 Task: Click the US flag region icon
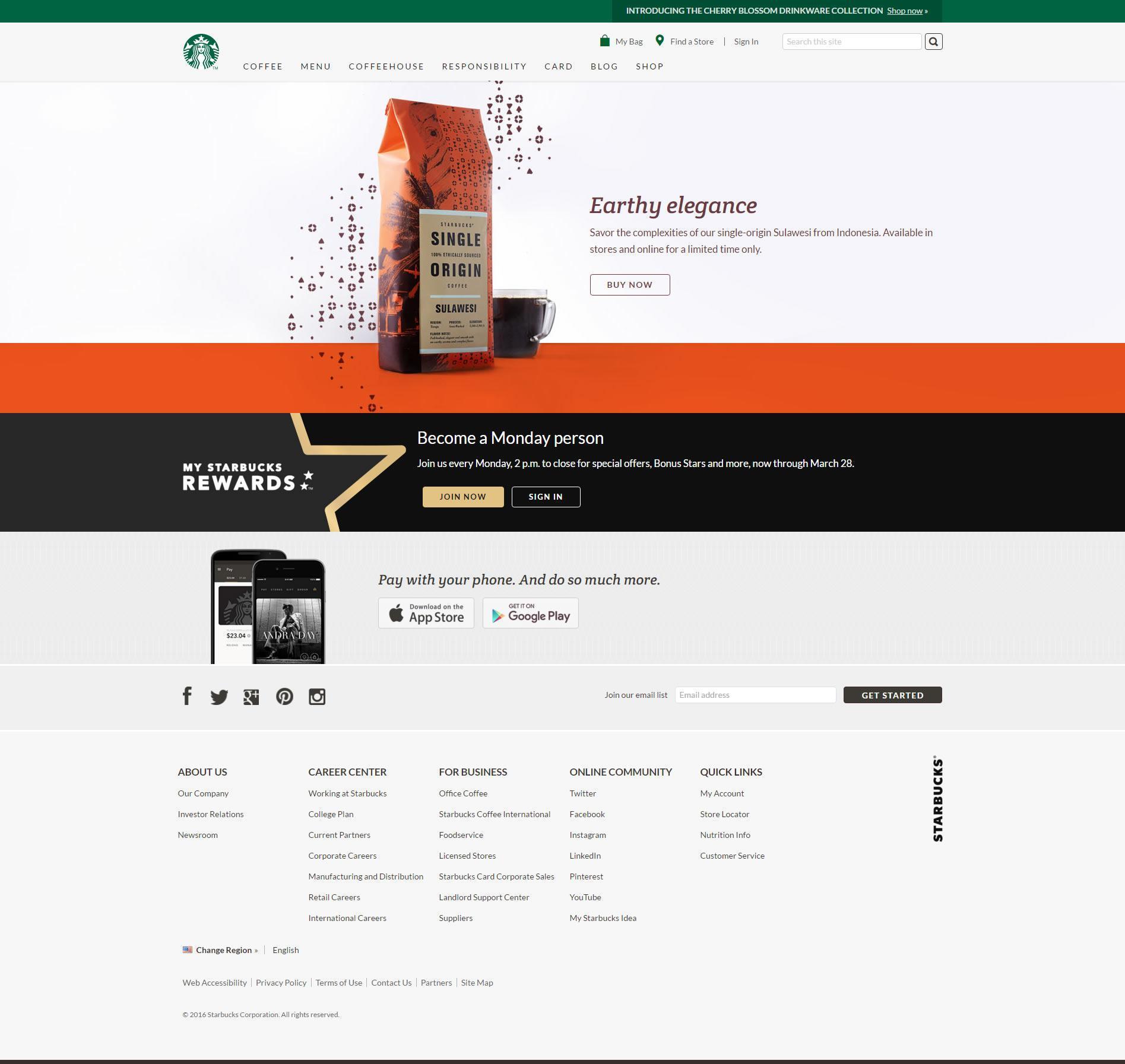point(188,949)
